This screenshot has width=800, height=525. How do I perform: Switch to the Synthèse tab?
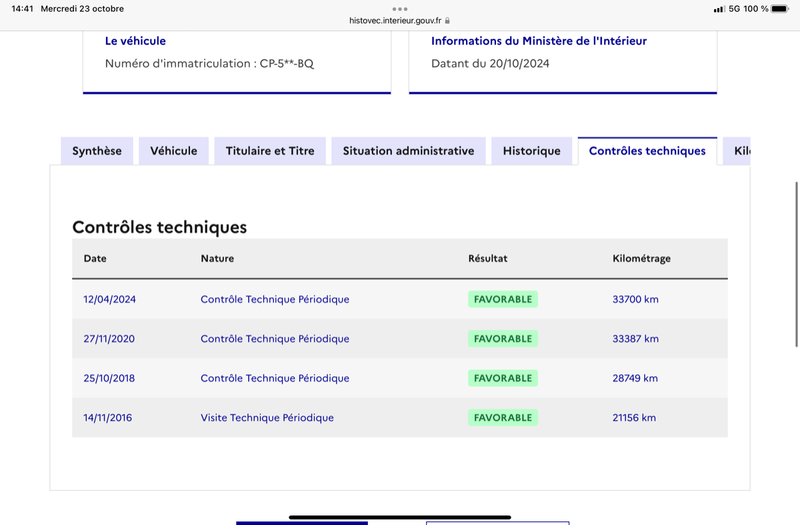[97, 151]
